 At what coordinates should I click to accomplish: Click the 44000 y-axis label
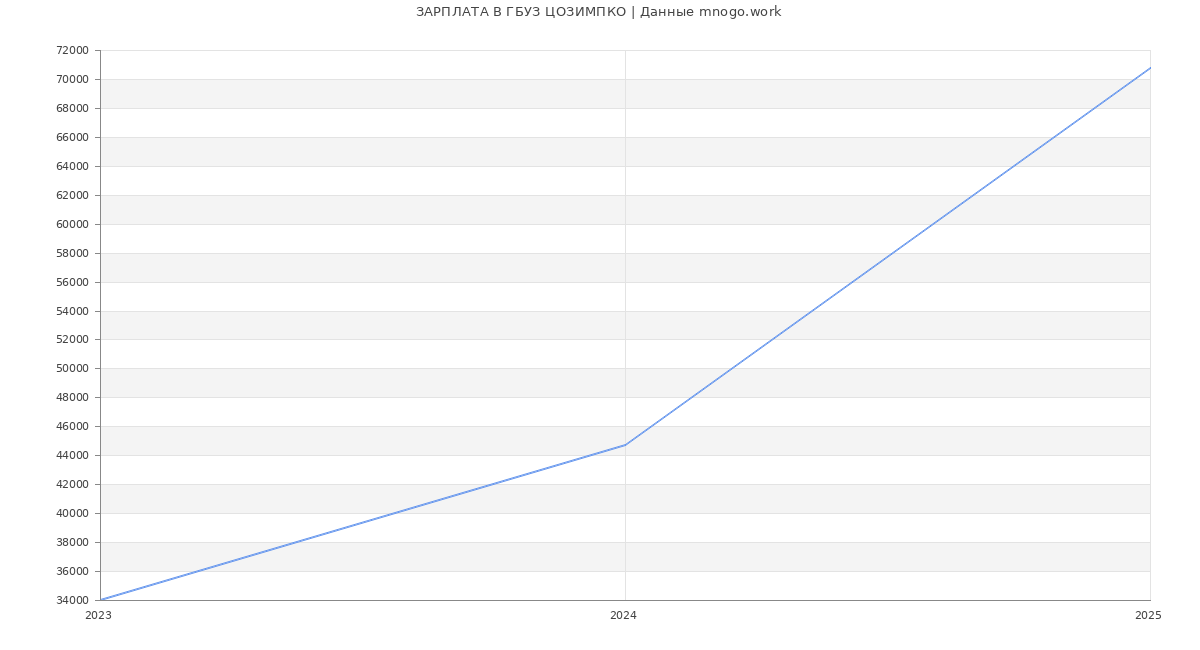pos(73,456)
